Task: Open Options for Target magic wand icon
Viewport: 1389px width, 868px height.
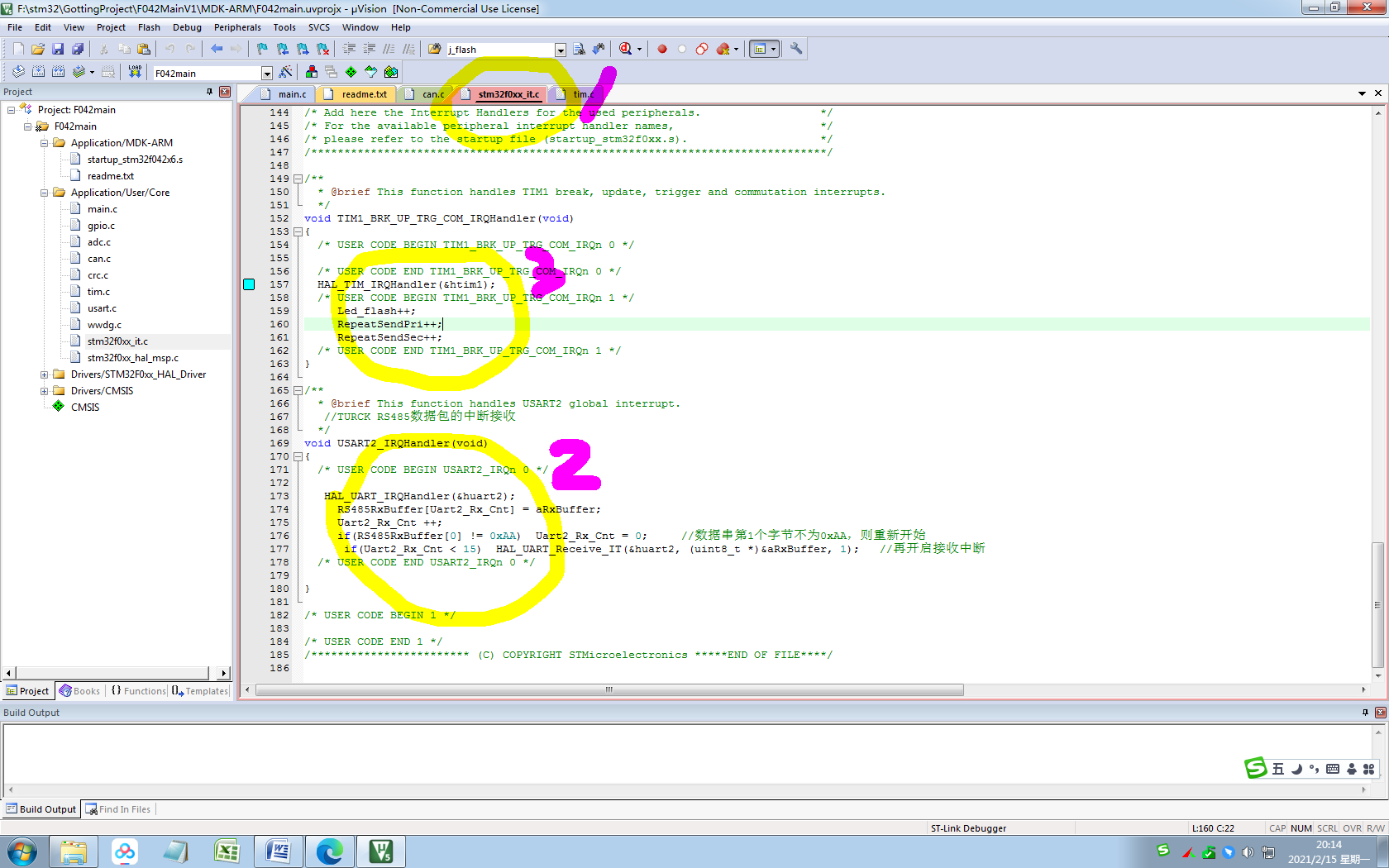Action: pos(286,72)
